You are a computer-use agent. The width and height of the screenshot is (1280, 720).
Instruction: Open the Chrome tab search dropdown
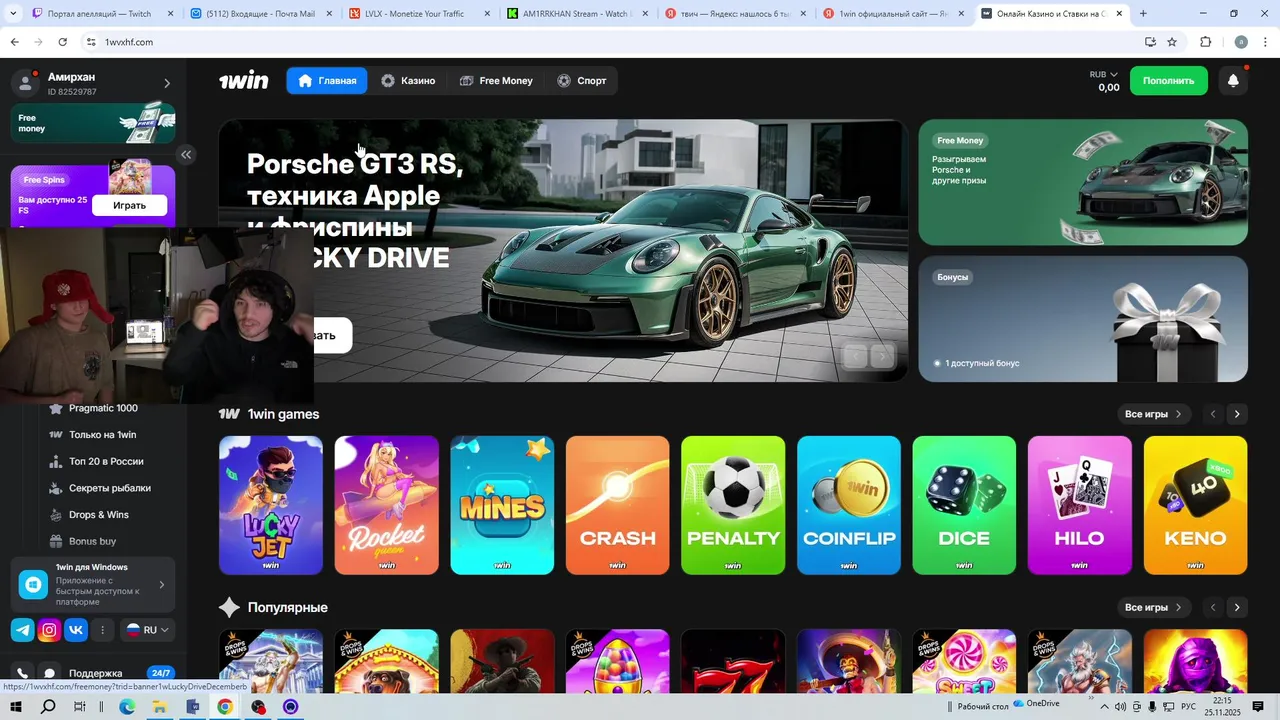point(13,14)
